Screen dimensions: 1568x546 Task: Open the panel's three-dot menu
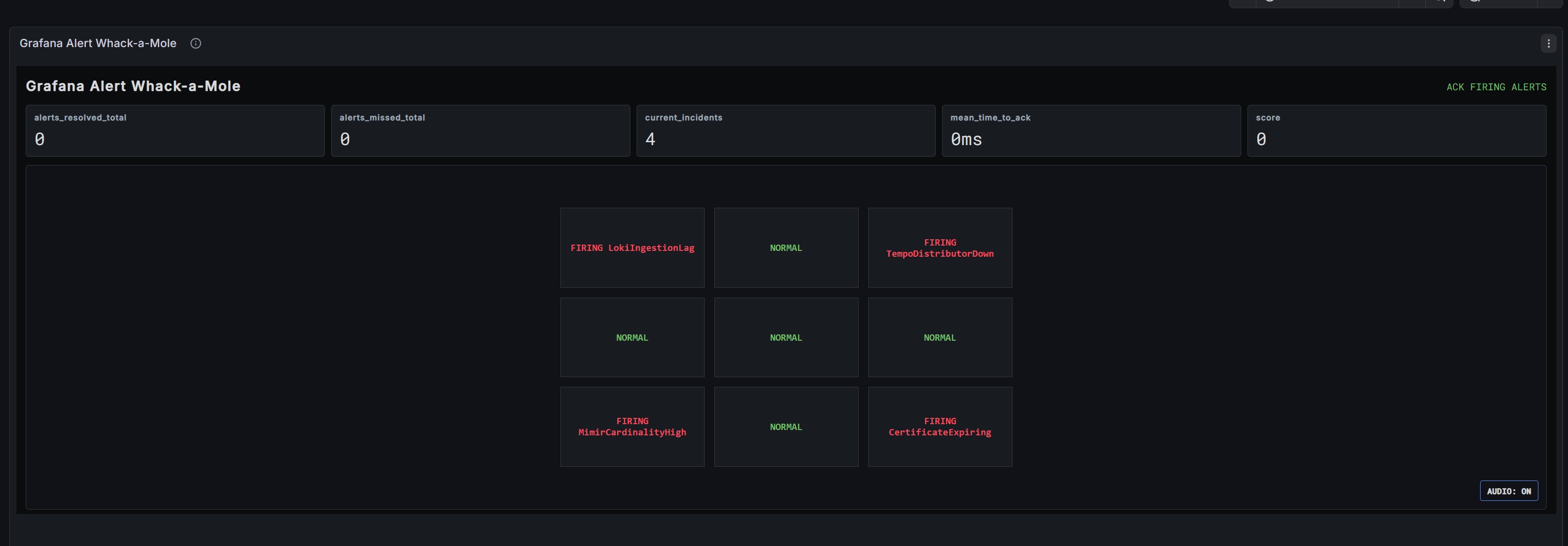(1549, 44)
